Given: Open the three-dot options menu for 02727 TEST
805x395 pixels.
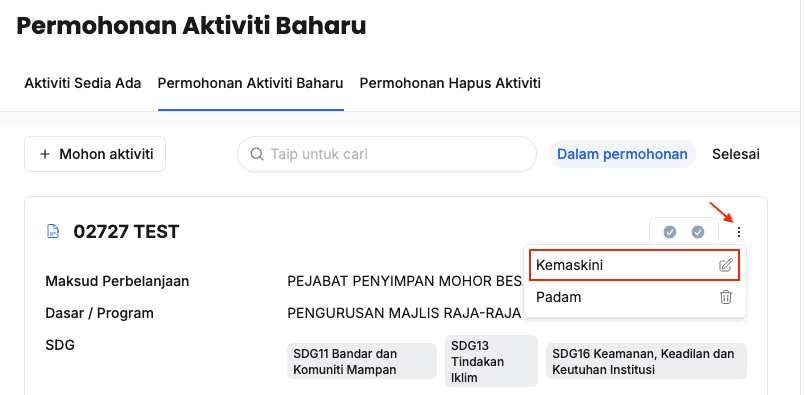Looking at the screenshot, I should pyautogui.click(x=738, y=232).
